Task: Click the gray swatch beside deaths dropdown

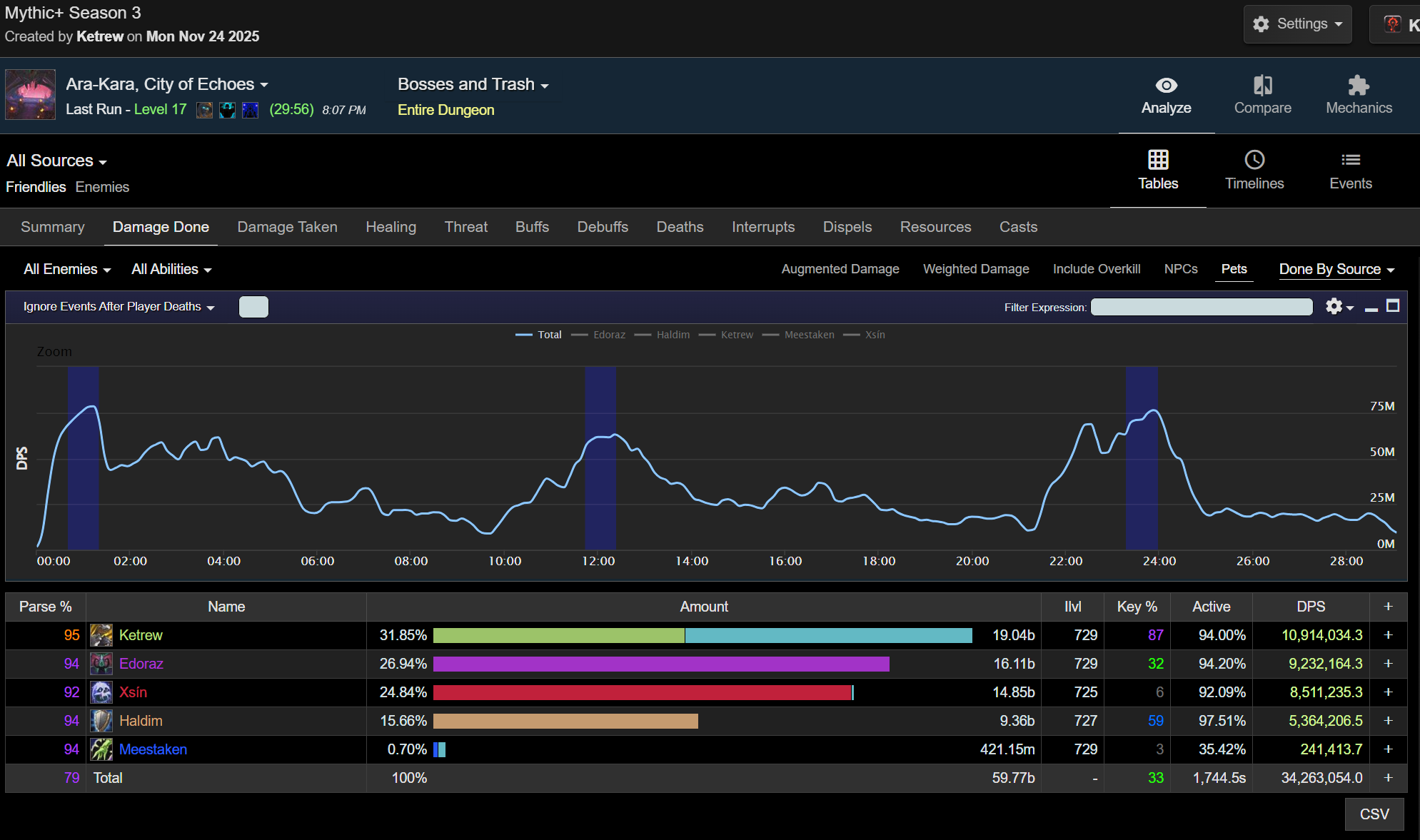Action: 253,307
